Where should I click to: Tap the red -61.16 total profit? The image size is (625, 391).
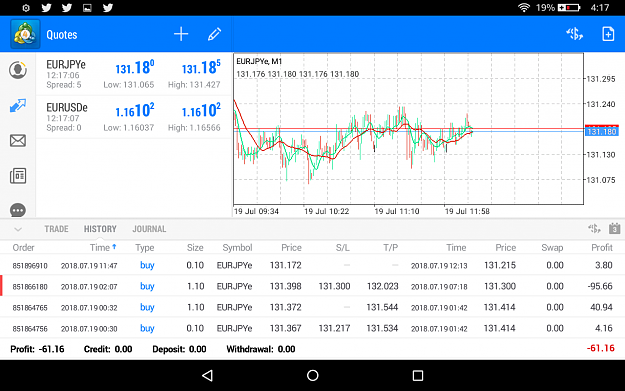(x=600, y=348)
